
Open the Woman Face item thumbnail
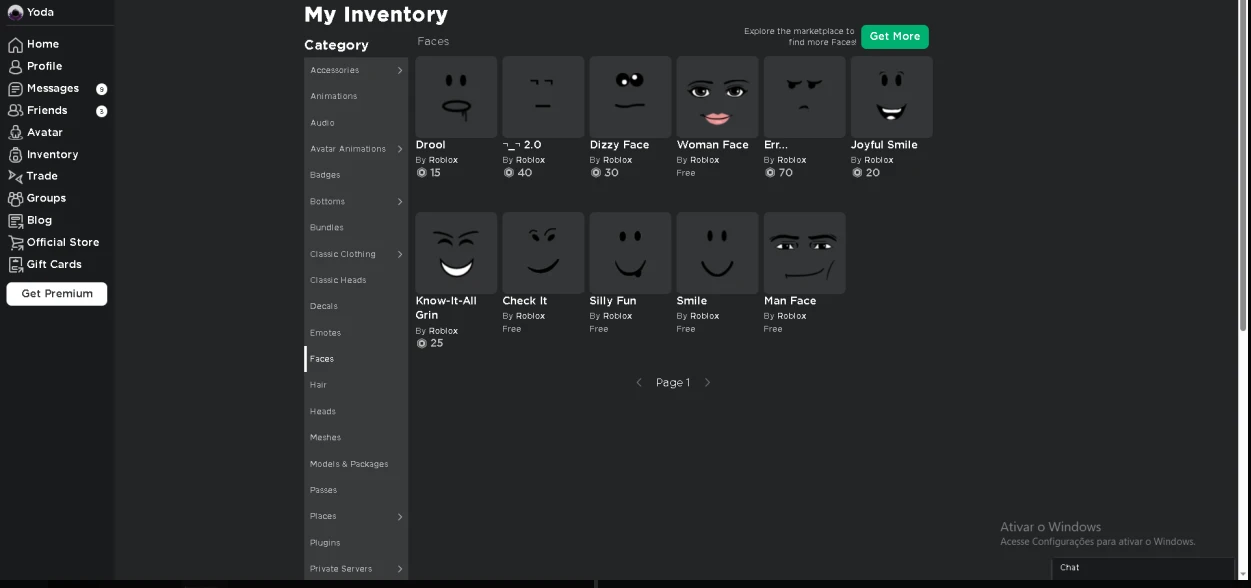click(717, 97)
